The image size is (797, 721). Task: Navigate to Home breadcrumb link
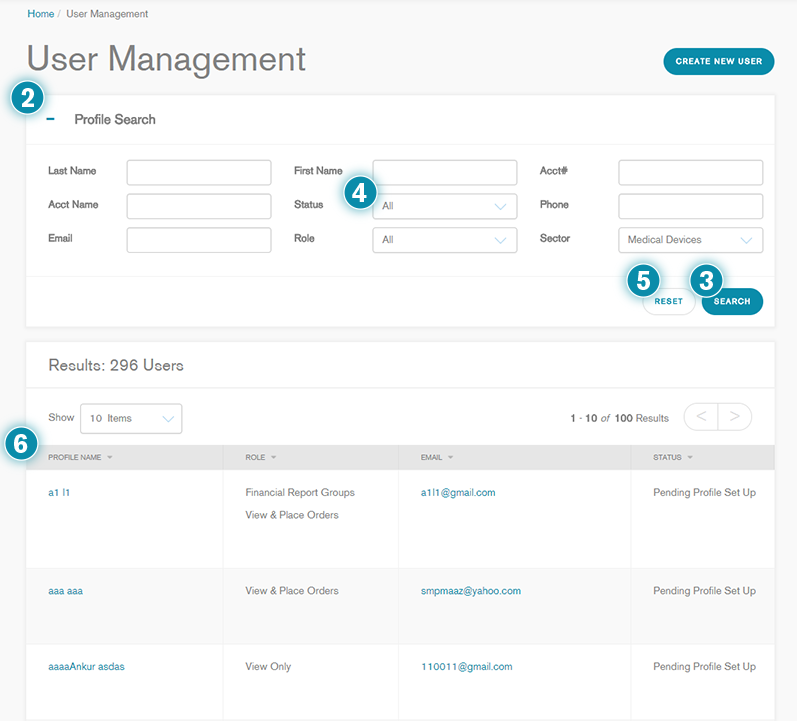pos(40,14)
